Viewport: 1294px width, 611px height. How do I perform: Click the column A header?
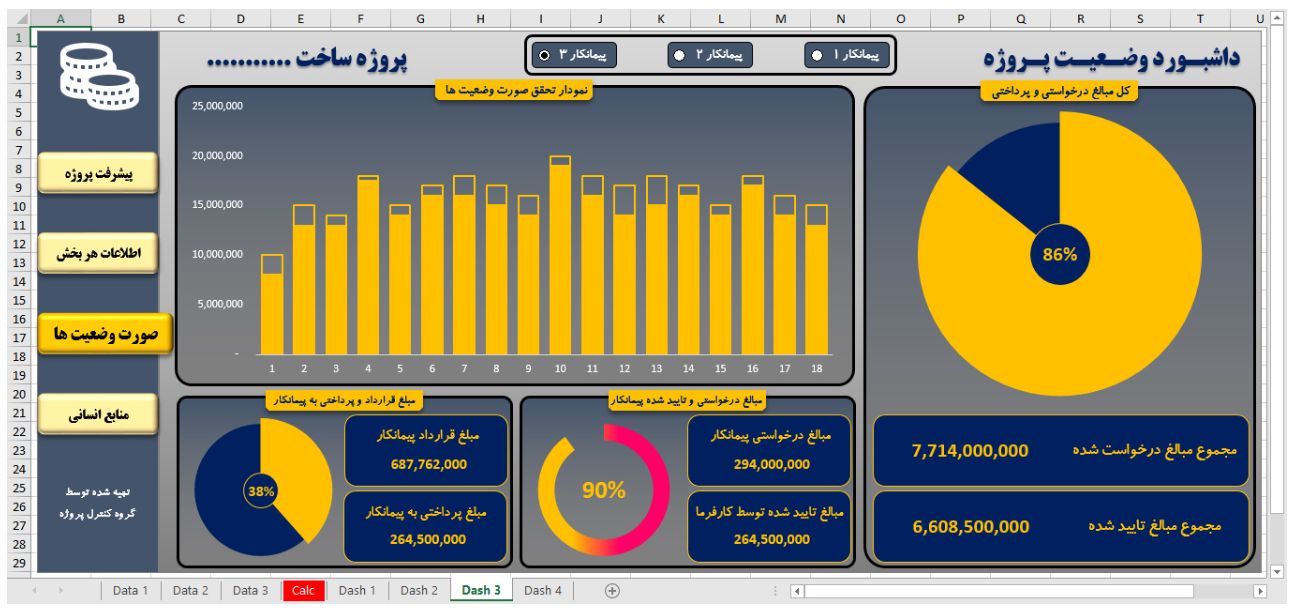[x=60, y=19]
